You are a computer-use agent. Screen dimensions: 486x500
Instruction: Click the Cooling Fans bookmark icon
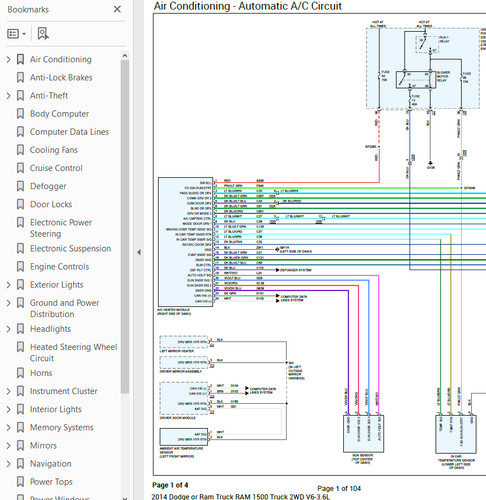[20, 150]
